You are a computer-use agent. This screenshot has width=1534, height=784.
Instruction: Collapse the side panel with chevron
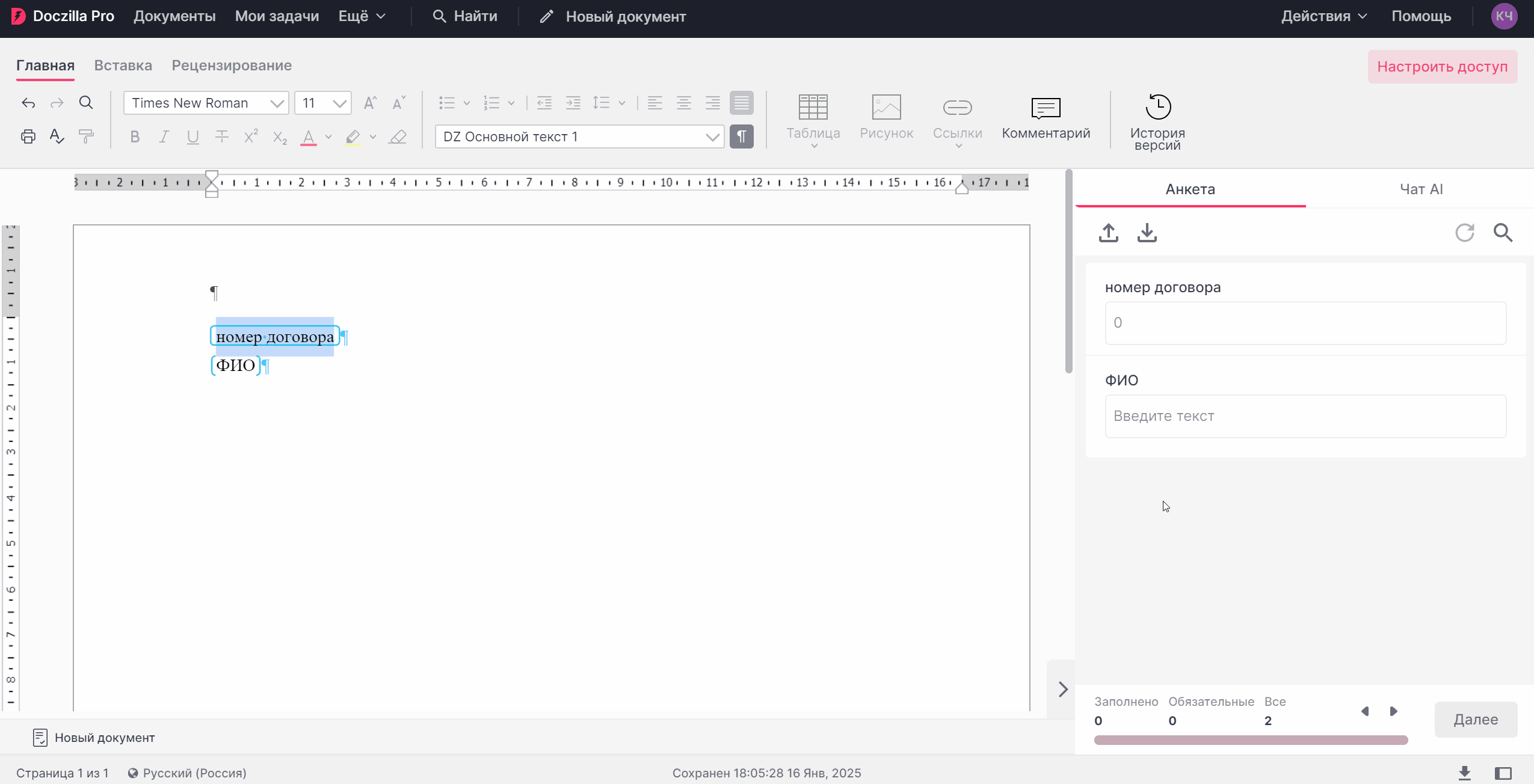[1062, 690]
